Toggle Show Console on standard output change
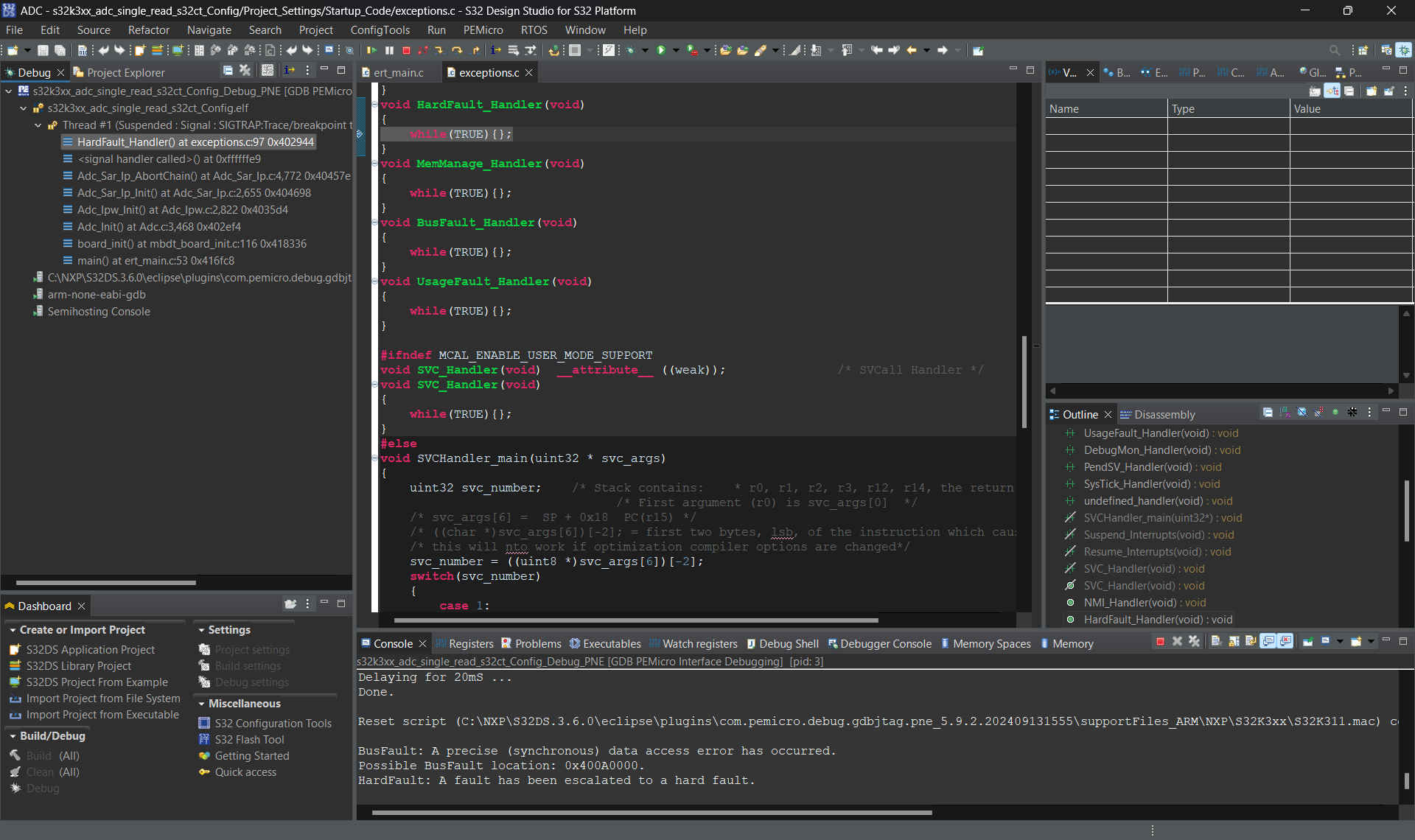The height and width of the screenshot is (840, 1415). [x=1268, y=642]
